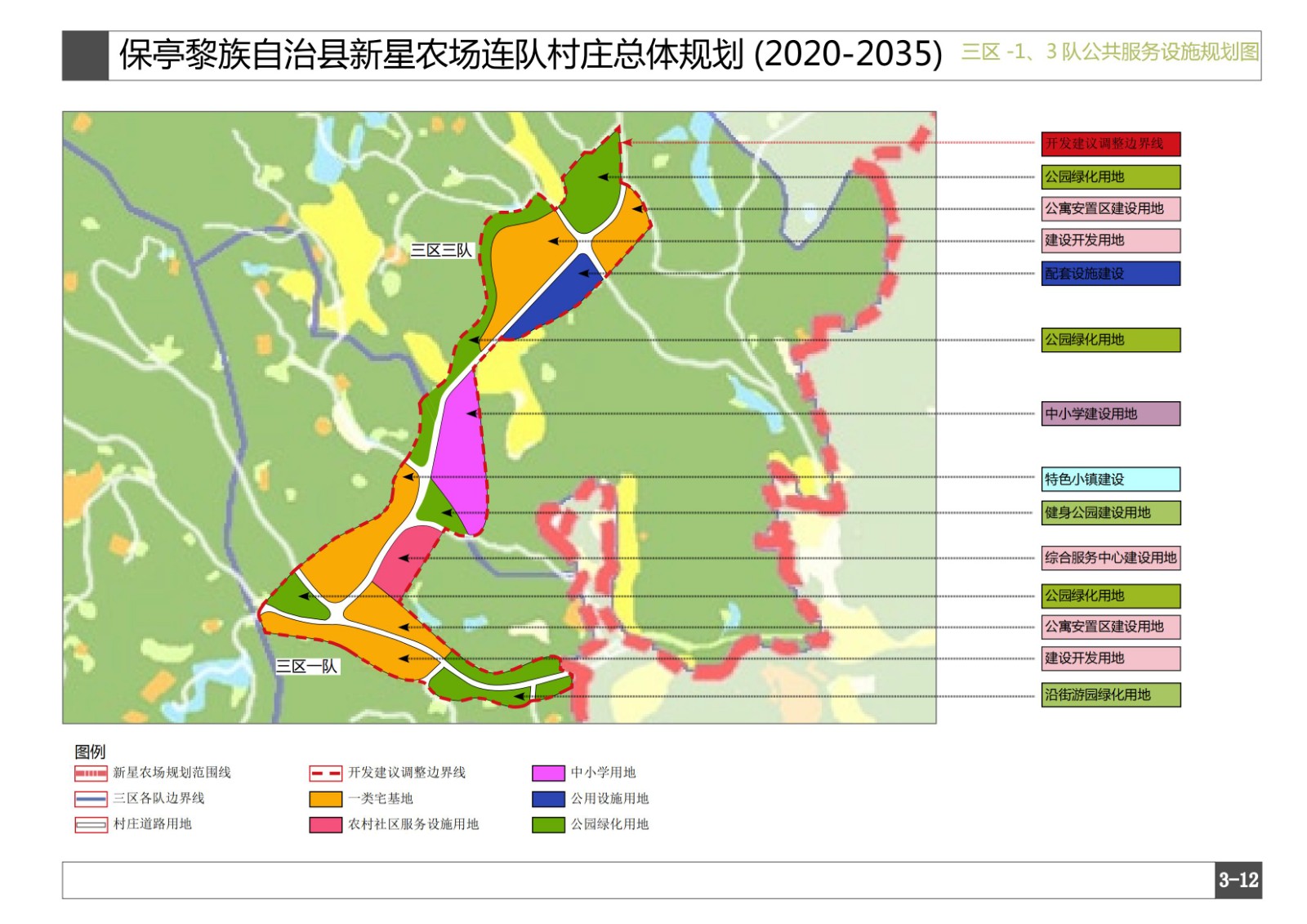Click 公寓安置区建设用地 label above 配套设施建设
The width and height of the screenshot is (1307, 924).
1110,209
